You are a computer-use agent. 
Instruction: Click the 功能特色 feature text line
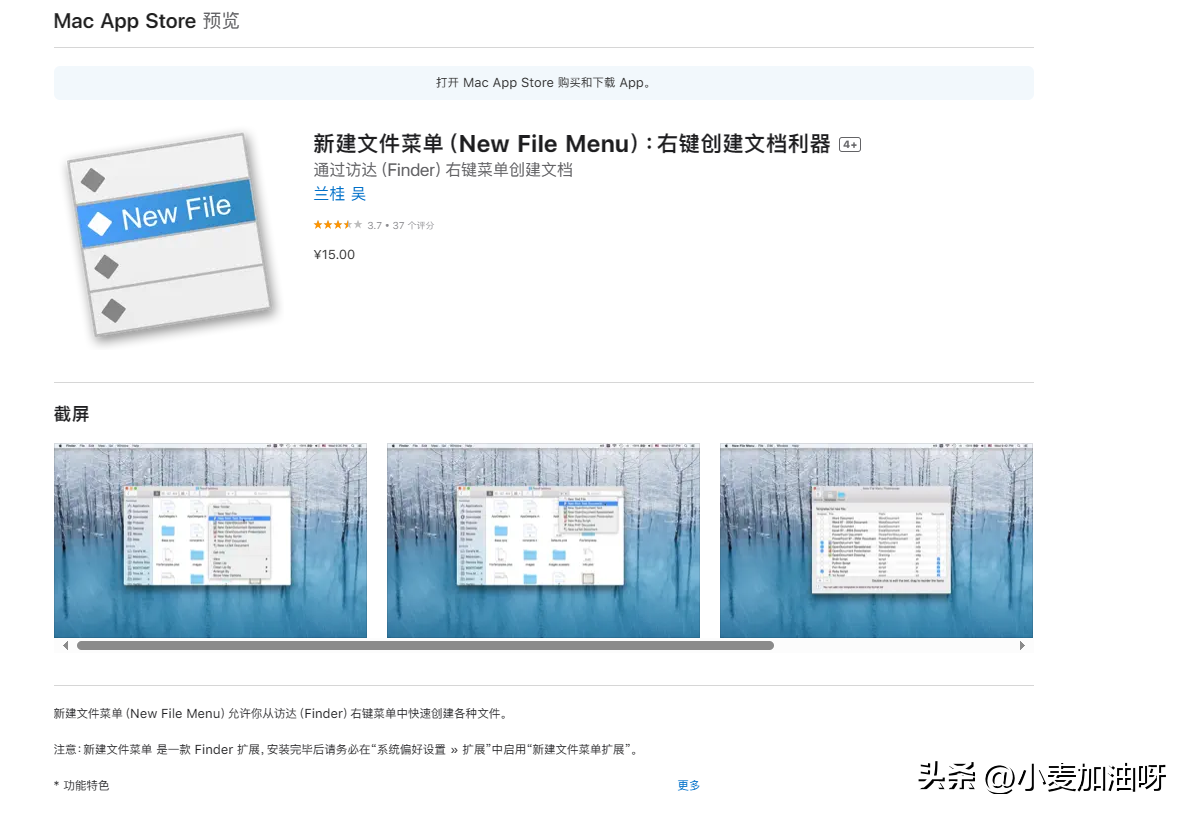(x=85, y=785)
